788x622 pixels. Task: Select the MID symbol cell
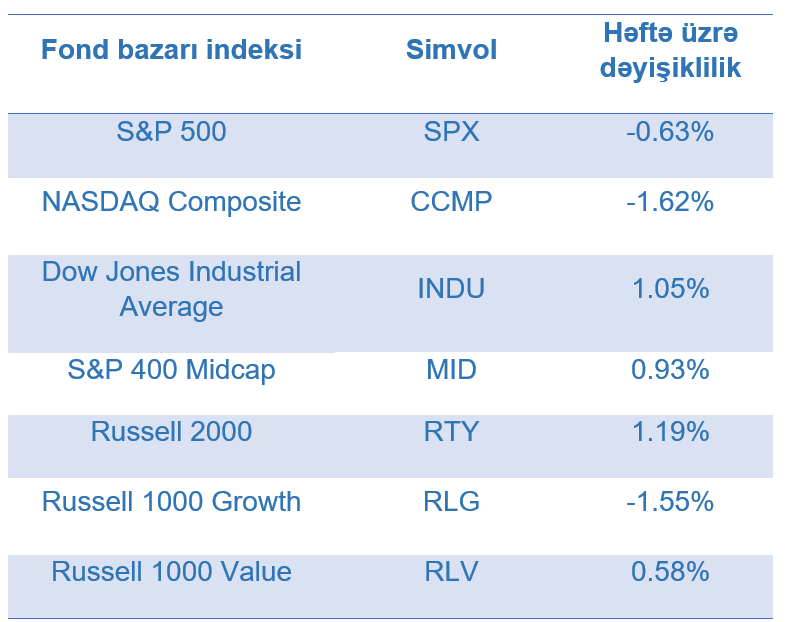pyautogui.click(x=451, y=370)
